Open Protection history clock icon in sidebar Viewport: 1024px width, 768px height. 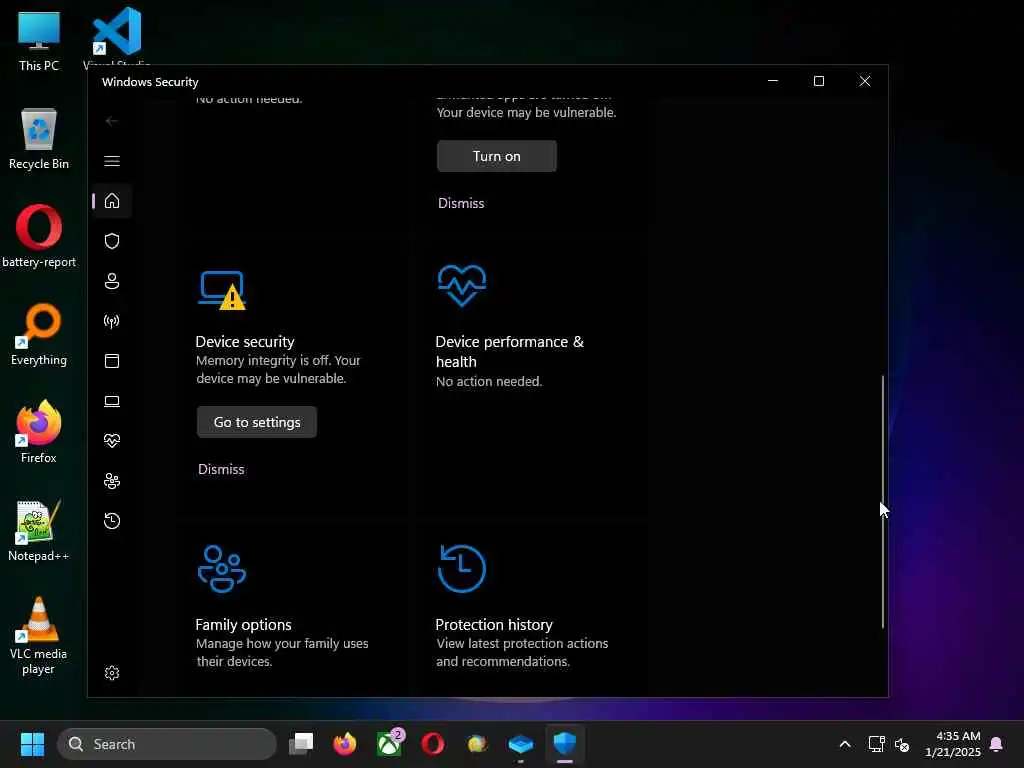click(x=112, y=521)
